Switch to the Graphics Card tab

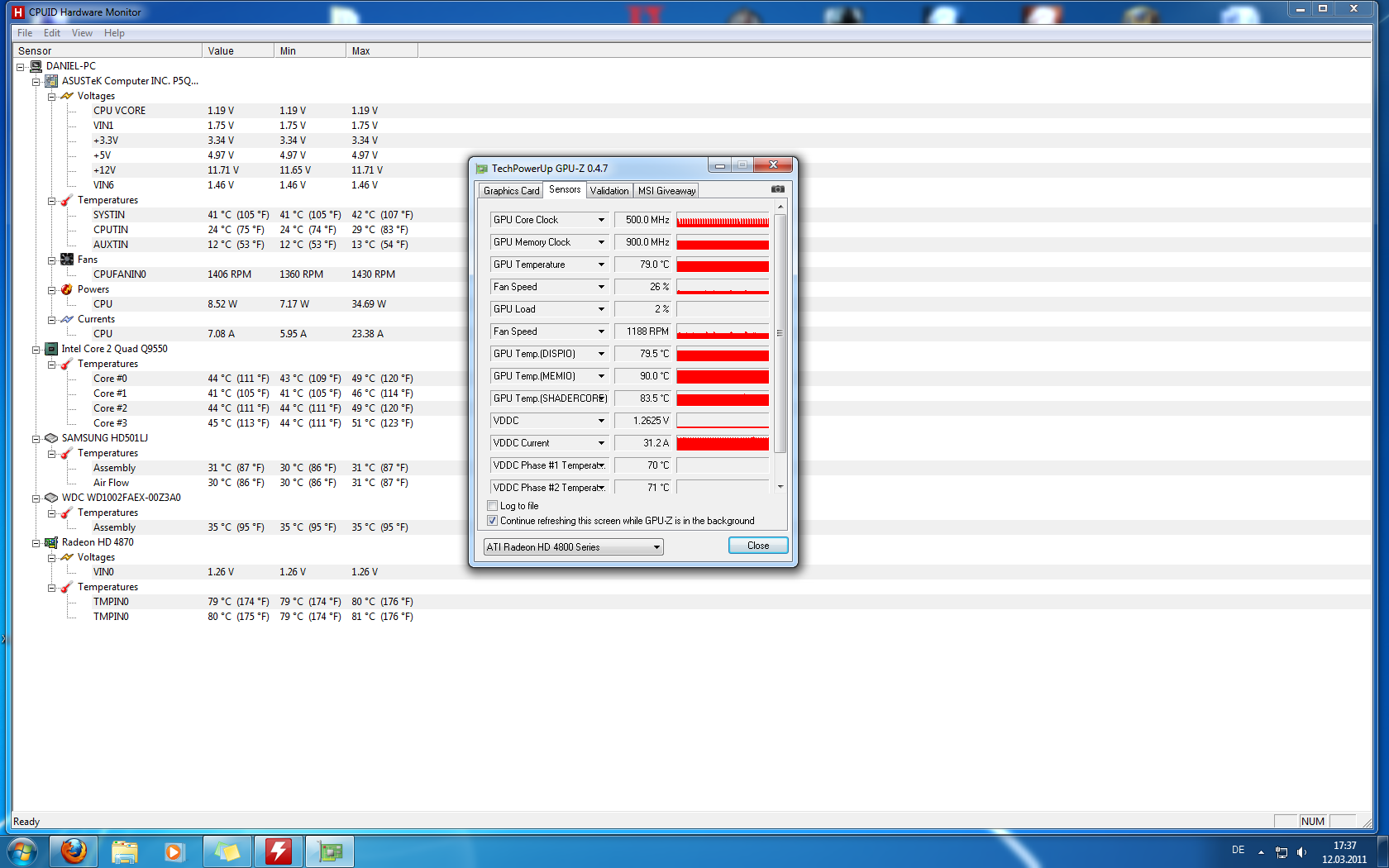(x=511, y=191)
